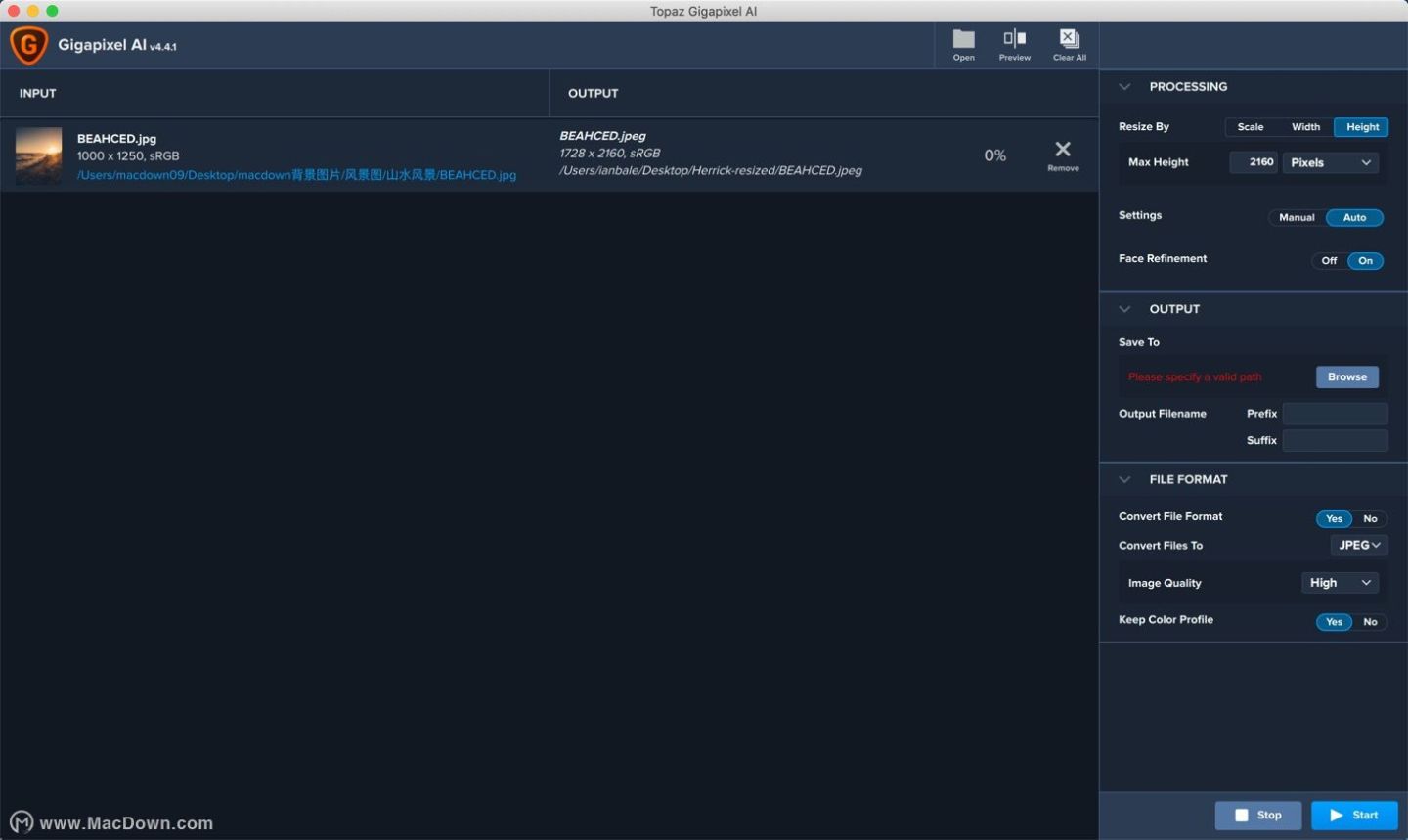Open the input file path link for BEAHCED.jpg
Screen dimensions: 1408x840
coord(296,175)
